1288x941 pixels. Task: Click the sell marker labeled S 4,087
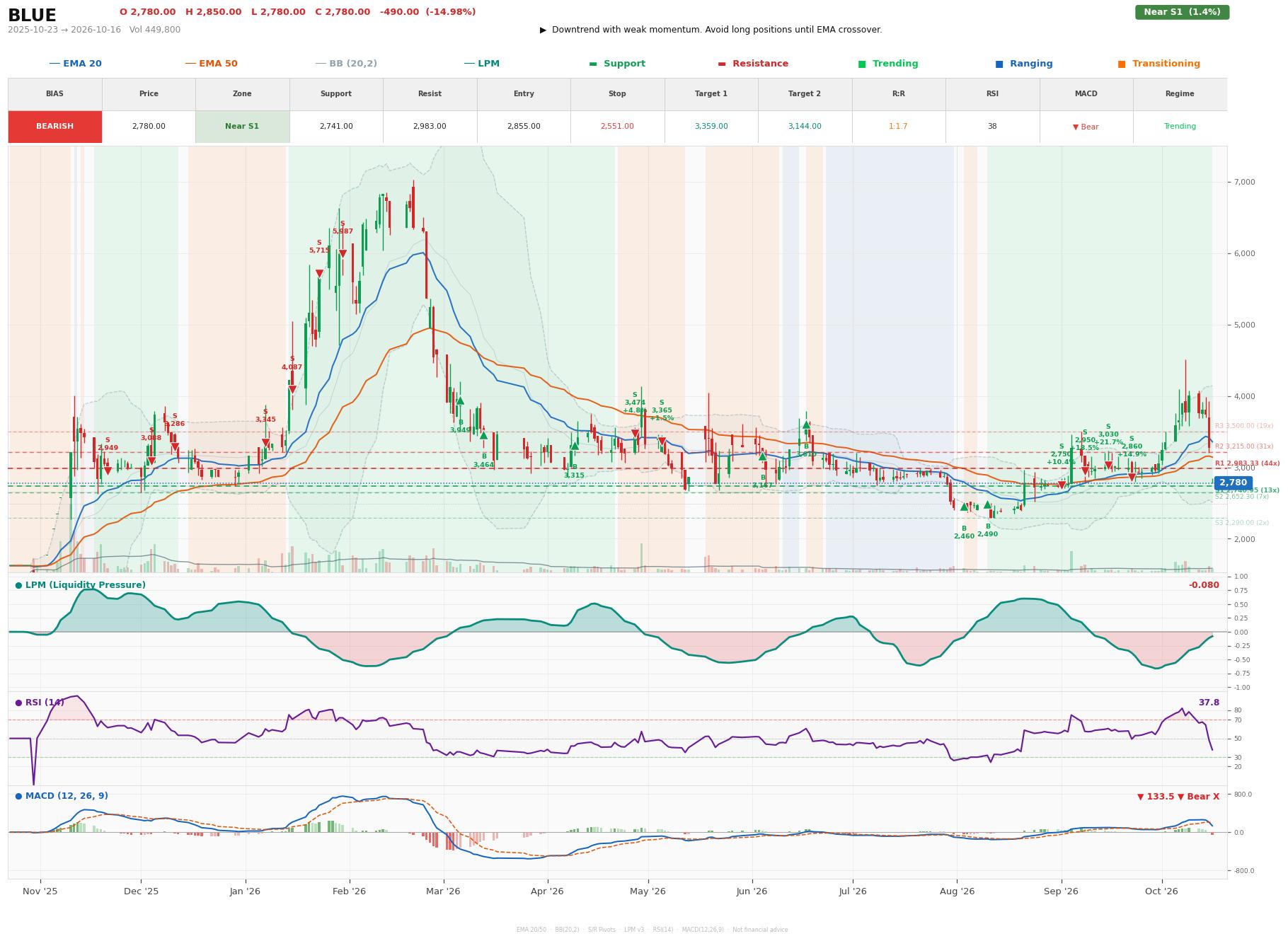[x=292, y=390]
